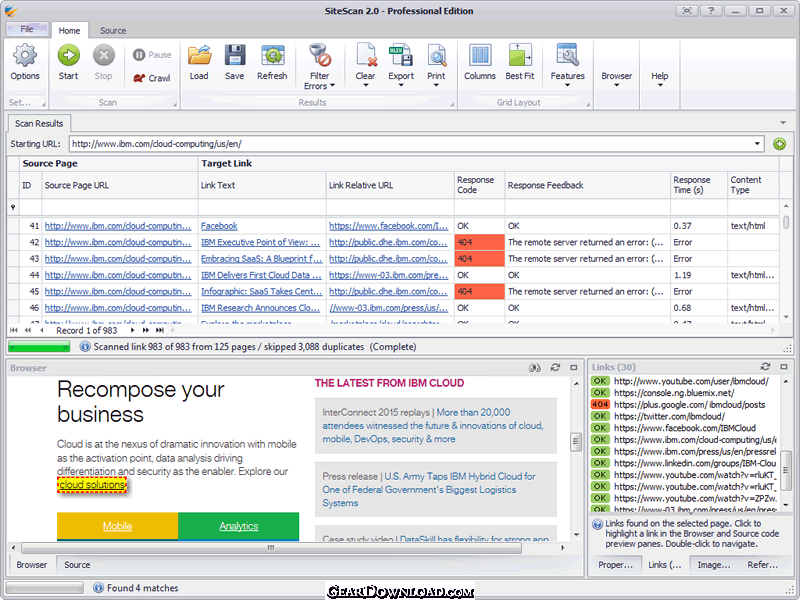Select the Scan Results tab

pos(39,123)
